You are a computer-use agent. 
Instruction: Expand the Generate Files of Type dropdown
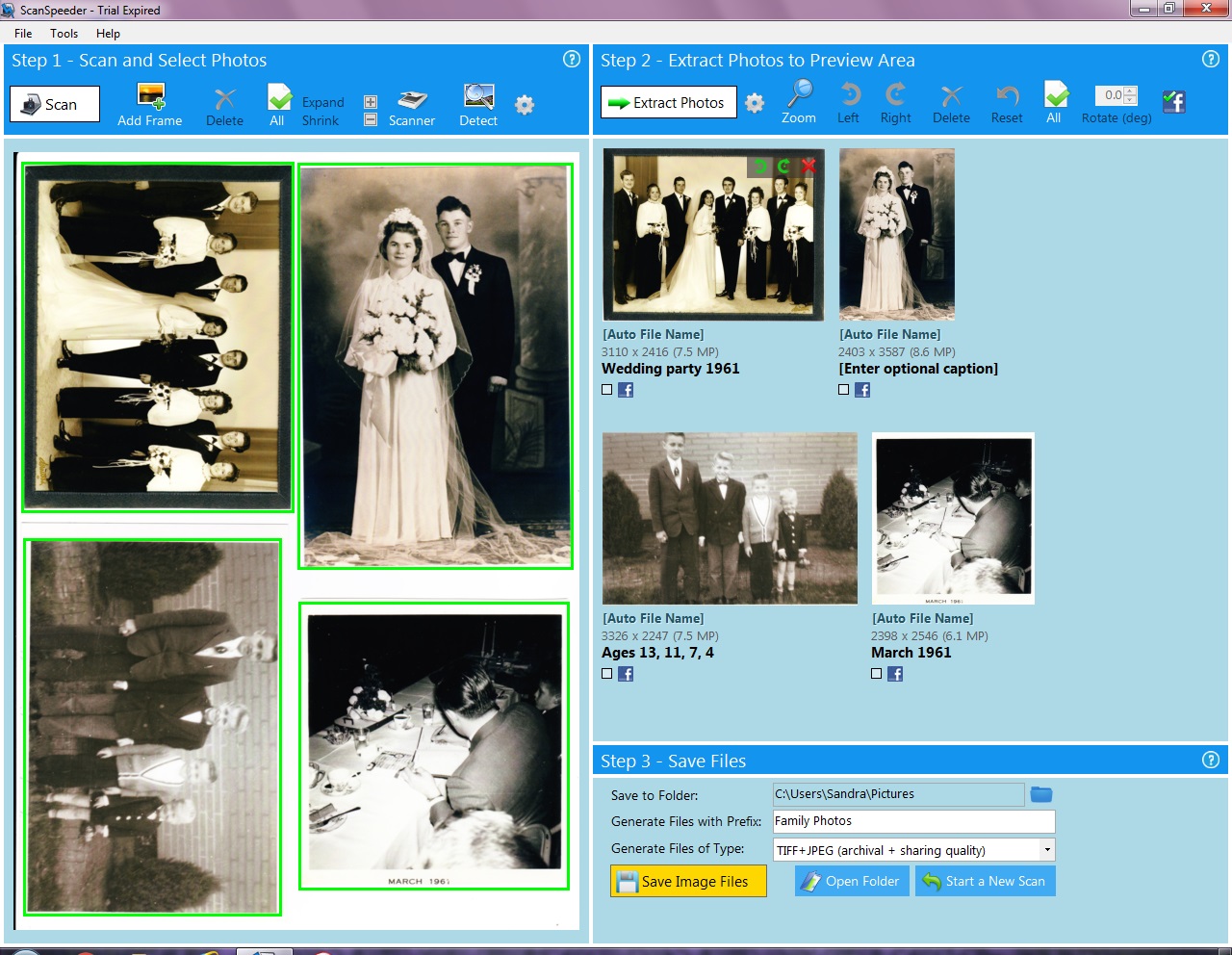pos(1046,850)
